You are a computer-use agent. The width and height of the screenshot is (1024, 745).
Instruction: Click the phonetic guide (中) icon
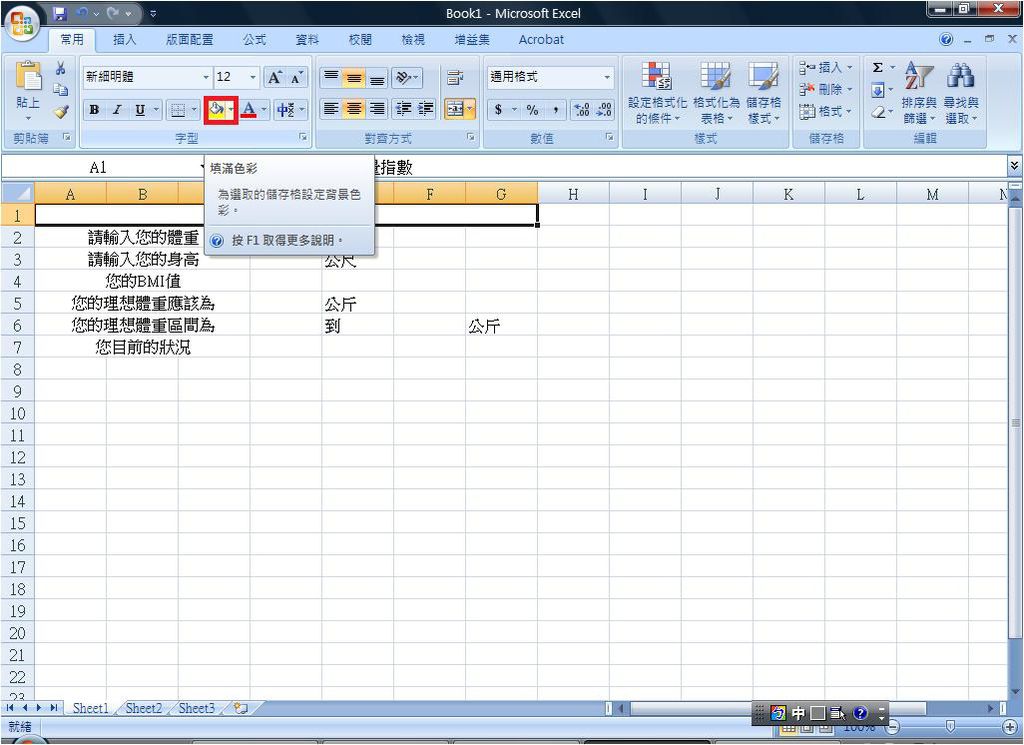285,110
